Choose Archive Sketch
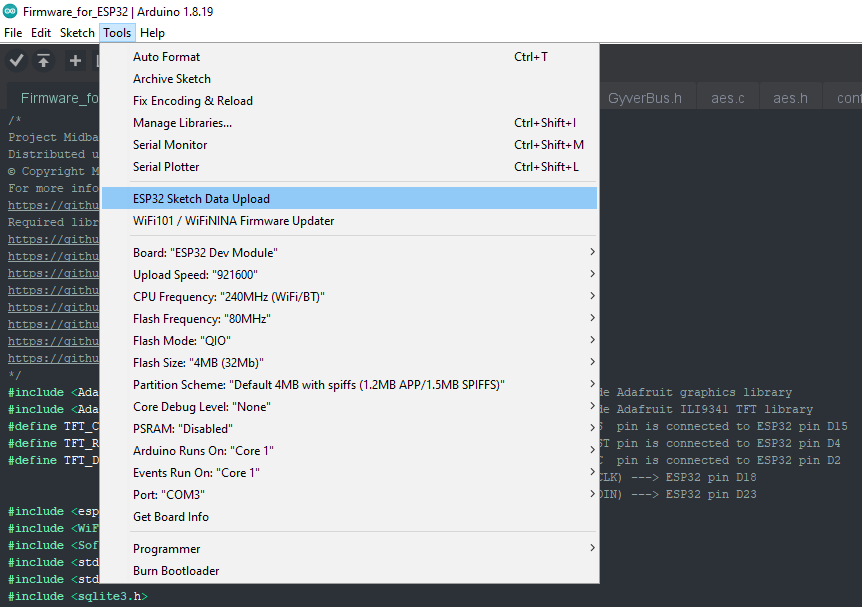Image resolution: width=862 pixels, height=607 pixels. click(x=349, y=79)
